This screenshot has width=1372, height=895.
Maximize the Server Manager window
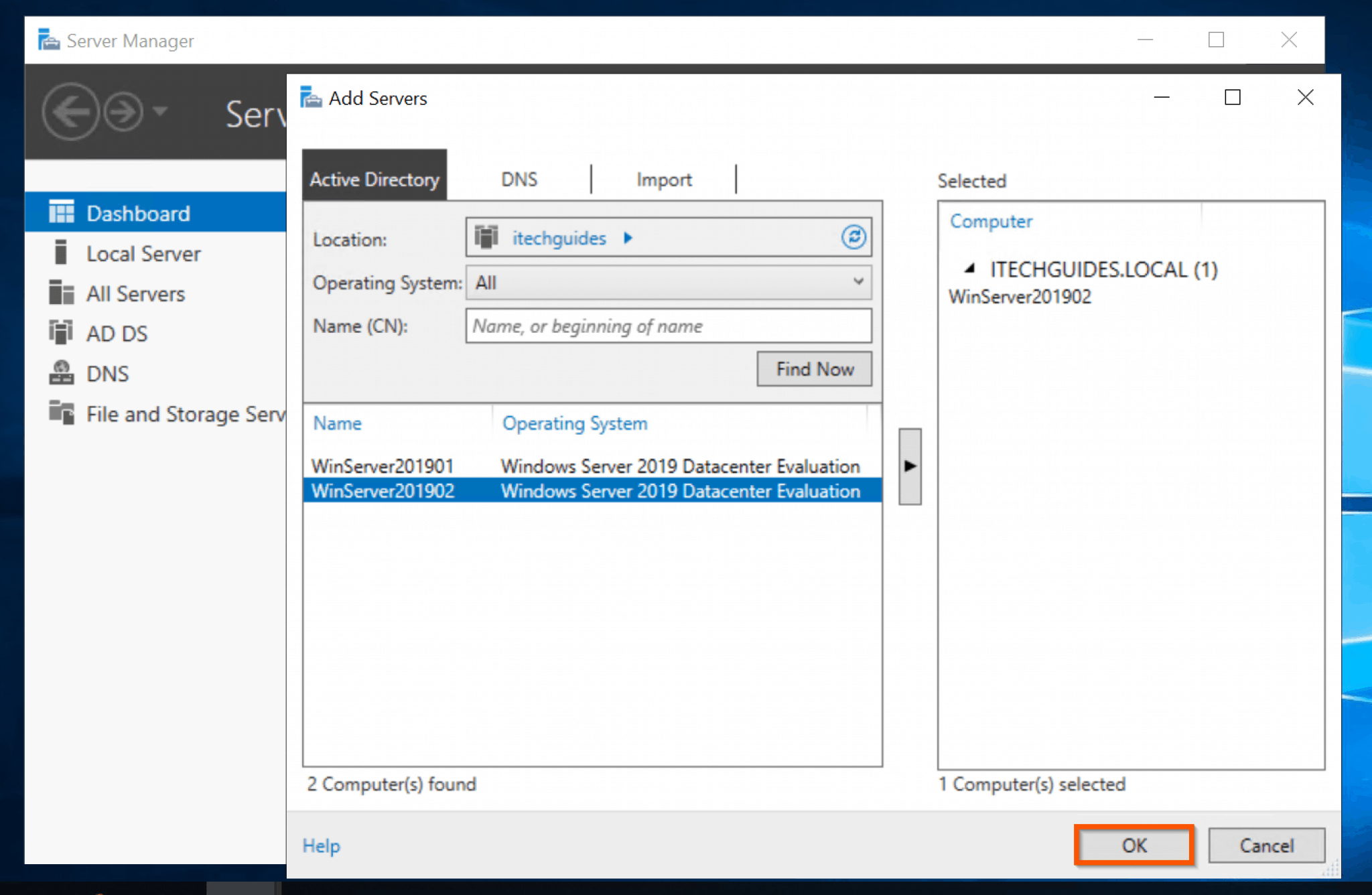[1216, 40]
